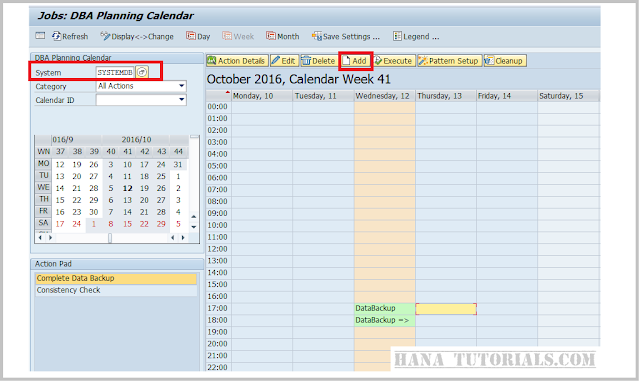Click the 17:00 time row label

coord(218,309)
